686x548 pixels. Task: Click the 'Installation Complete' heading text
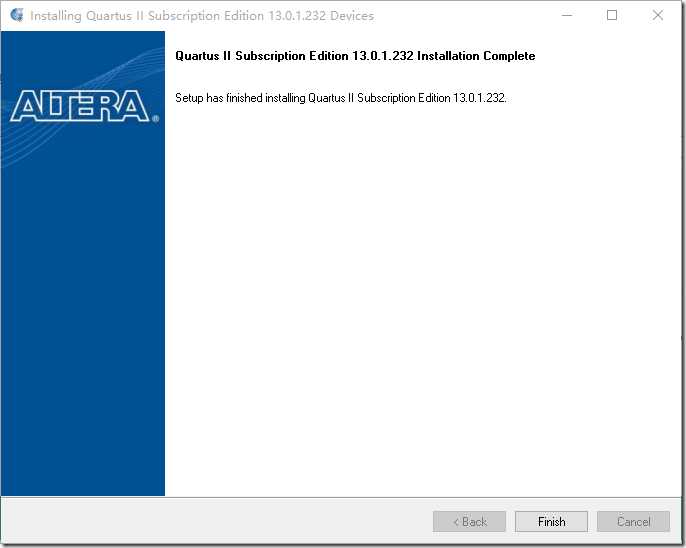355,56
